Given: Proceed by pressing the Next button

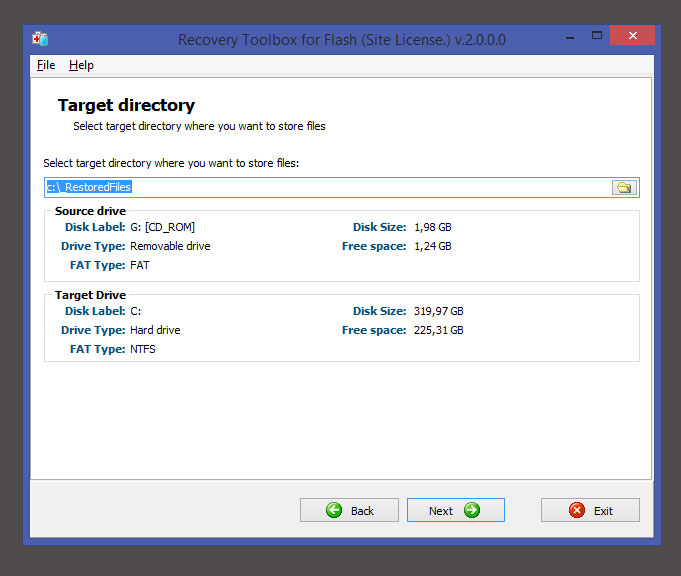Looking at the screenshot, I should pos(455,510).
